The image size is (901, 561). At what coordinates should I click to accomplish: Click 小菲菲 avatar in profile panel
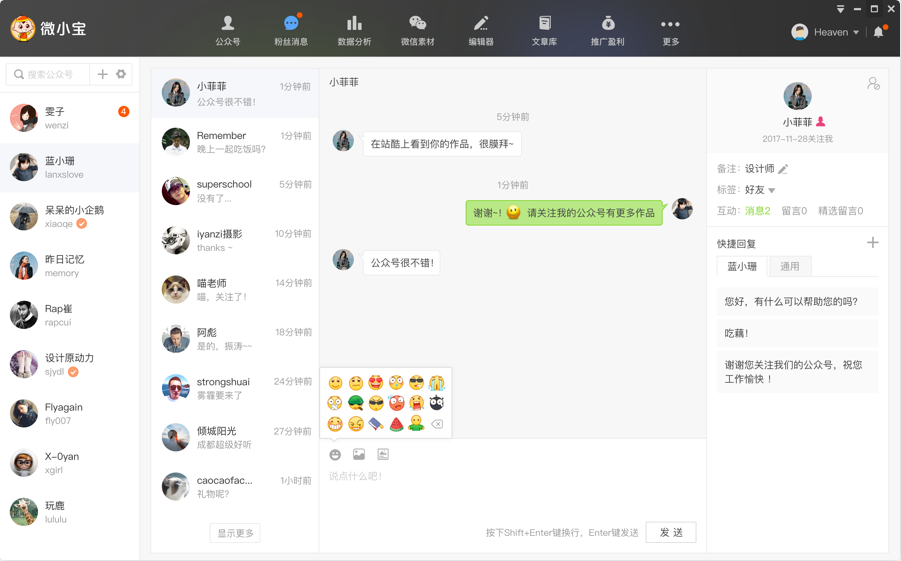click(x=798, y=96)
